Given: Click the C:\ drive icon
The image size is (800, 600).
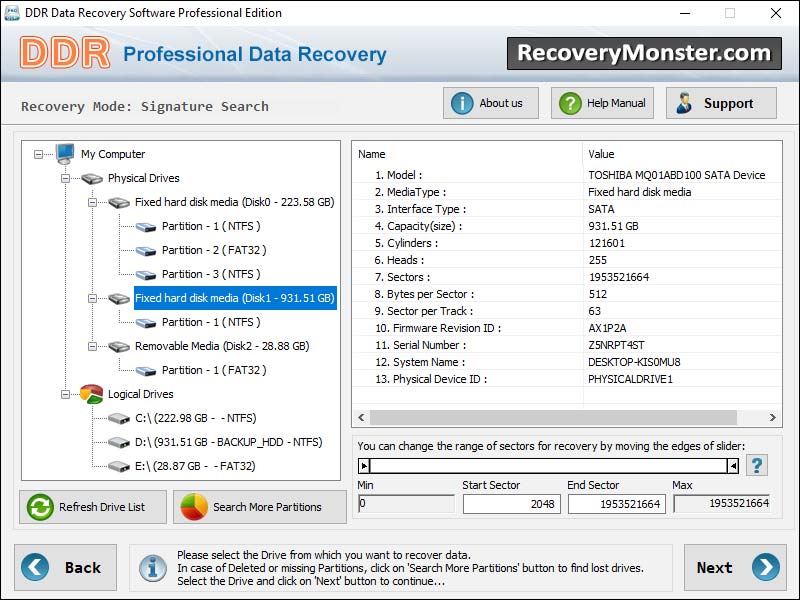Looking at the screenshot, I should click(119, 418).
